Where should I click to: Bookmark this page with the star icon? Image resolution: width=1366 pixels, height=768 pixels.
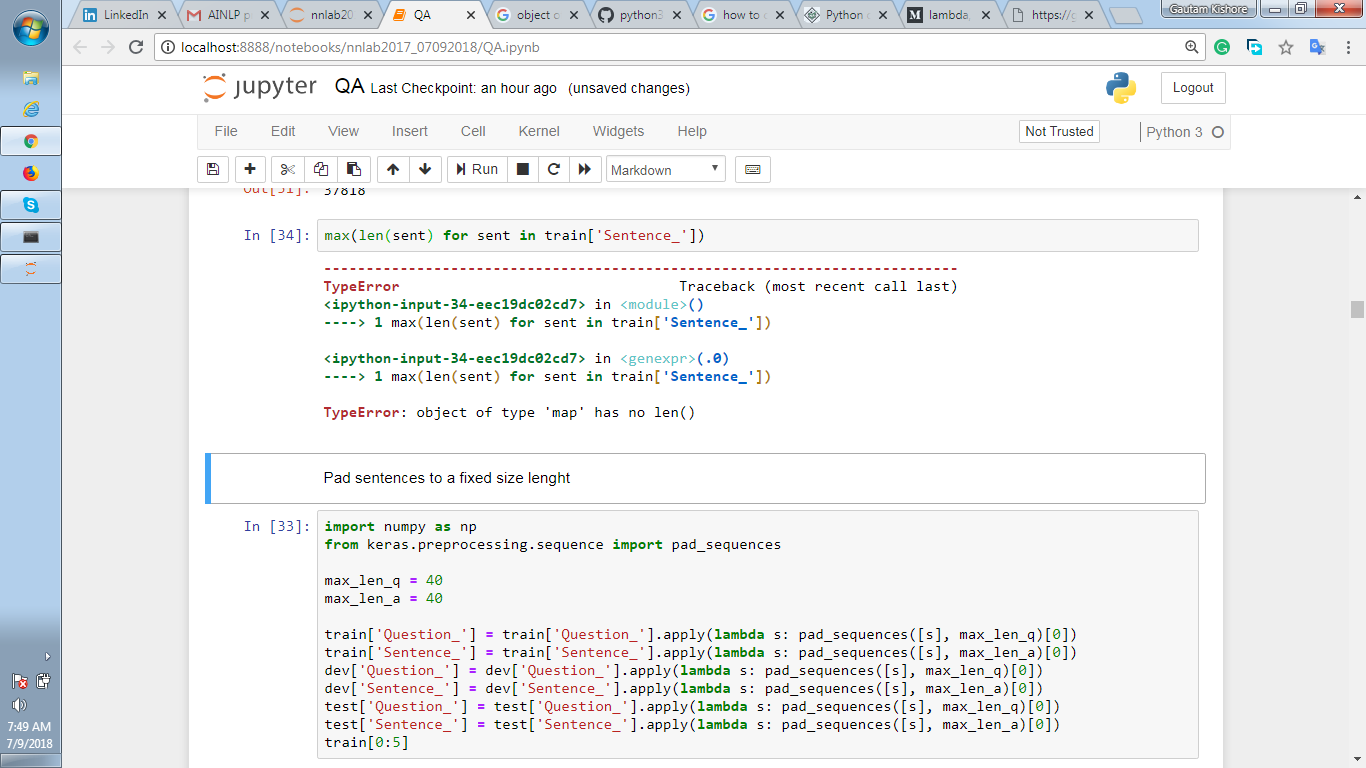tap(1286, 47)
